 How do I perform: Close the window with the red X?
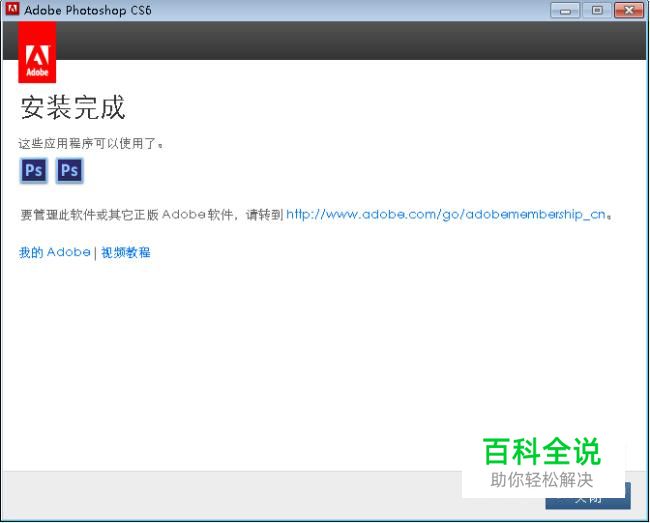[x=628, y=10]
